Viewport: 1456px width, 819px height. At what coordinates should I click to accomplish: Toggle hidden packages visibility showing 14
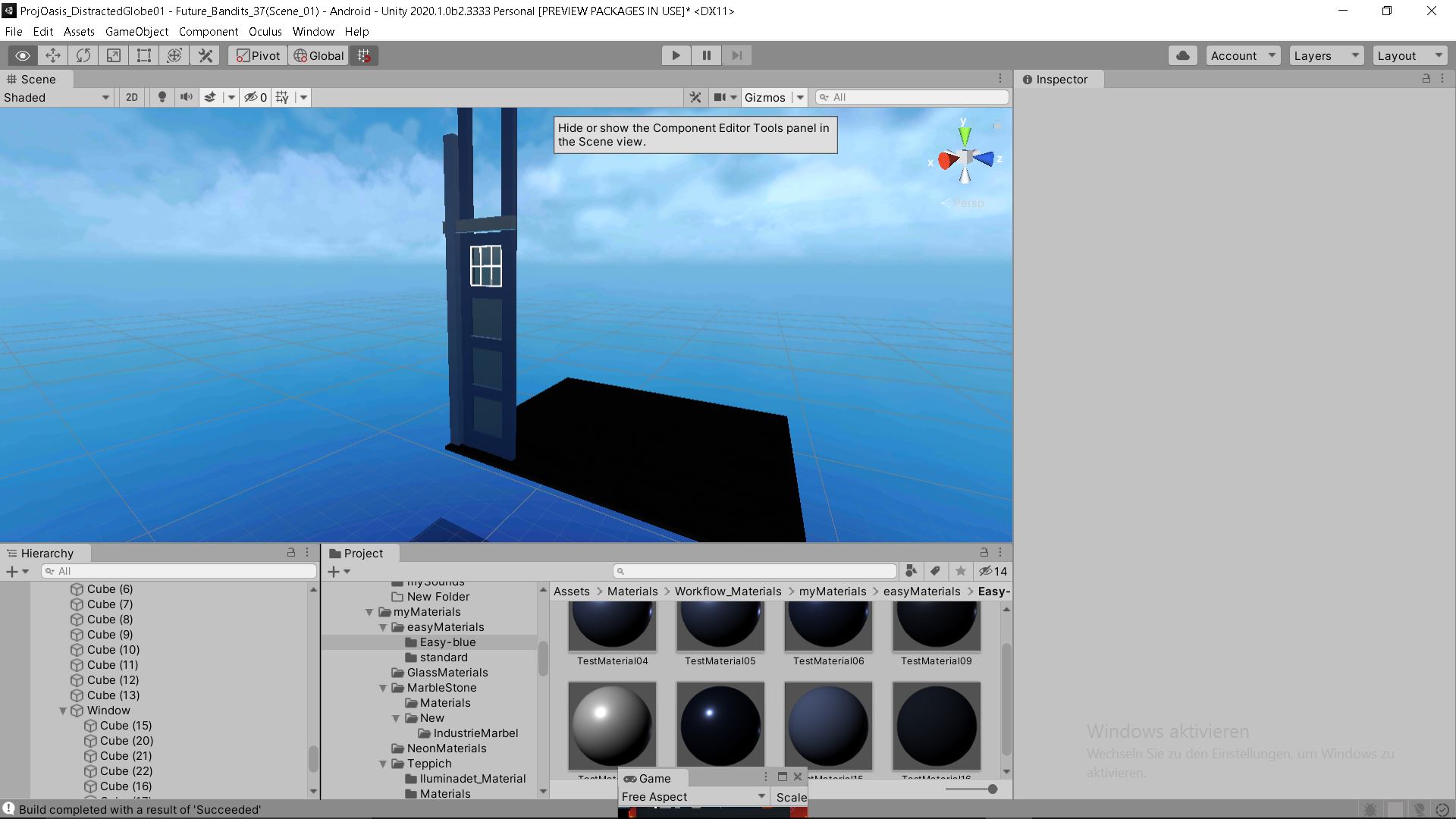[x=993, y=571]
